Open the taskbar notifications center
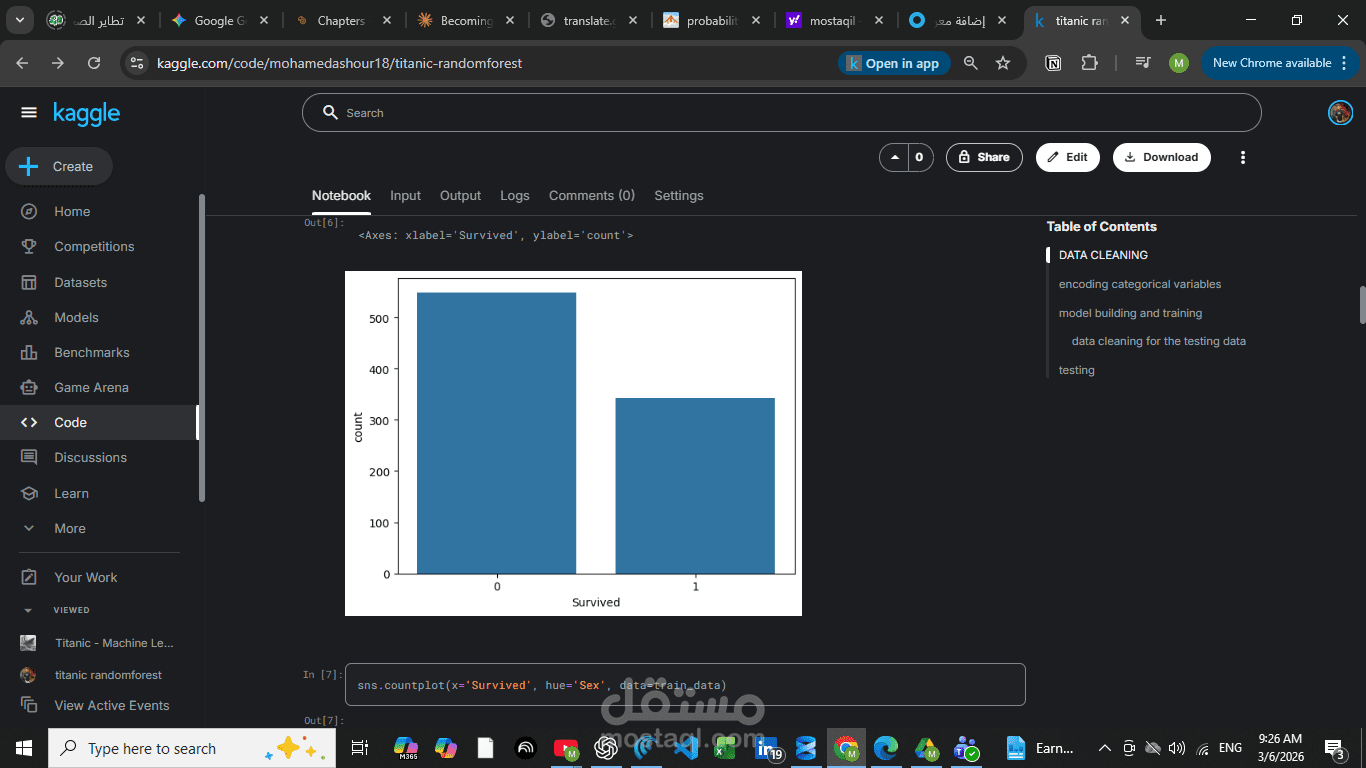The width and height of the screenshot is (1366, 768). coord(1334,748)
